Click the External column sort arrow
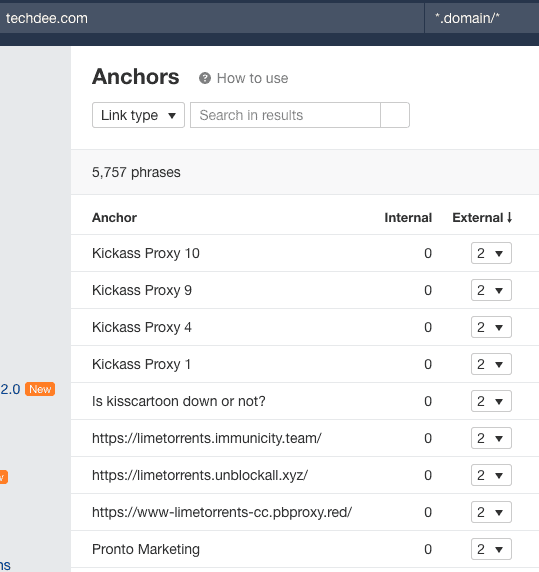This screenshot has height=572, width=539. coord(509,217)
